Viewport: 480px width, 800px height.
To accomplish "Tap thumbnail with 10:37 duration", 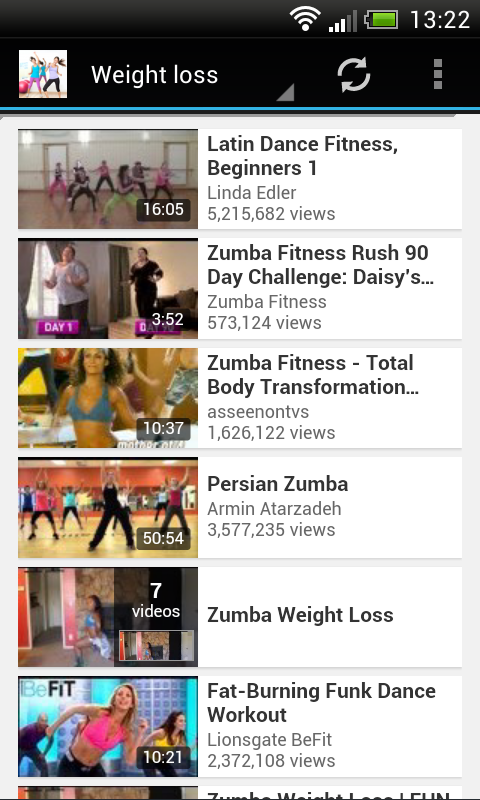I will point(108,398).
